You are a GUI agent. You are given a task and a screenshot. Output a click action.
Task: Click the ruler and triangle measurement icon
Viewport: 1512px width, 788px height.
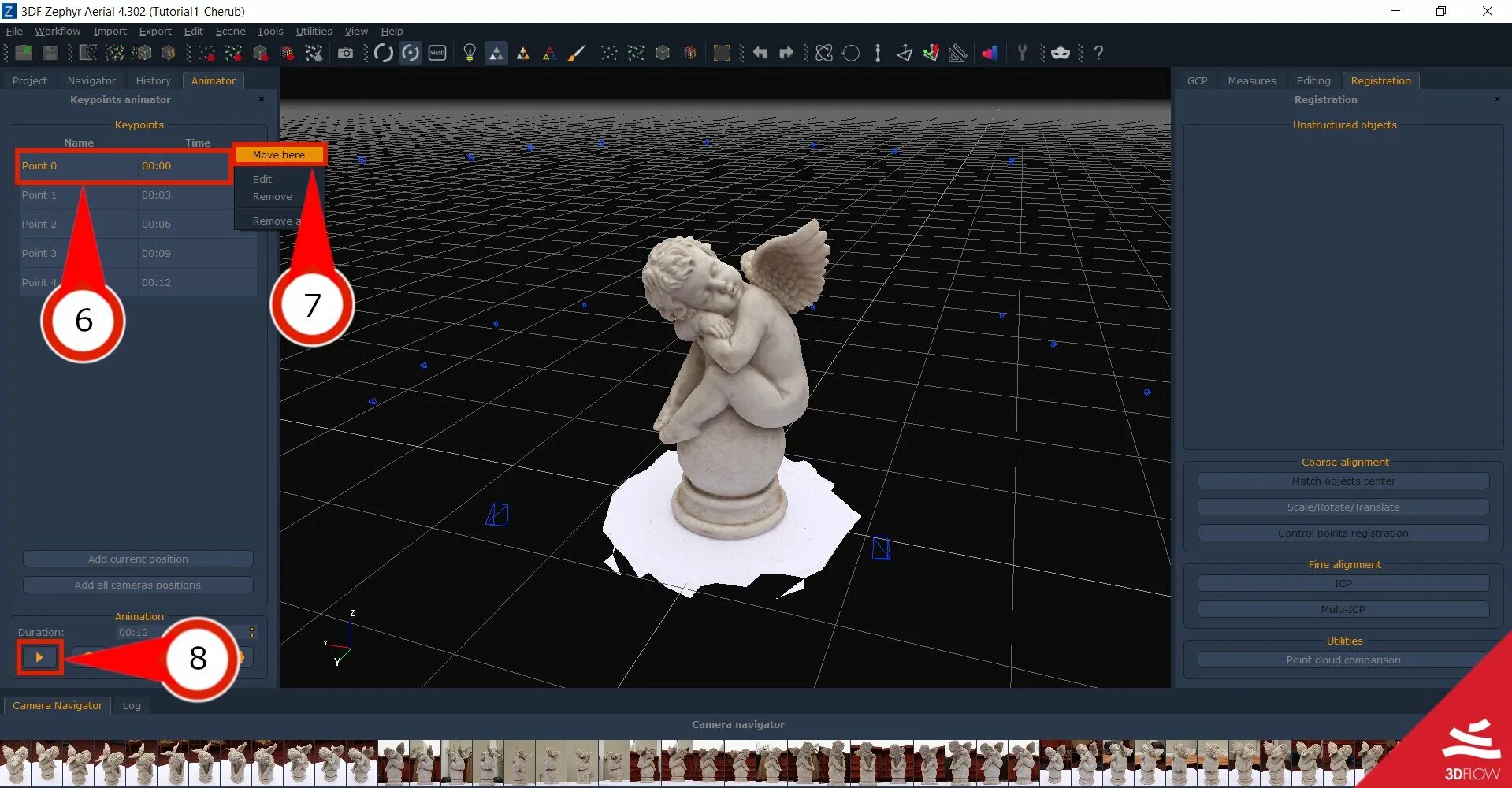pos(957,53)
